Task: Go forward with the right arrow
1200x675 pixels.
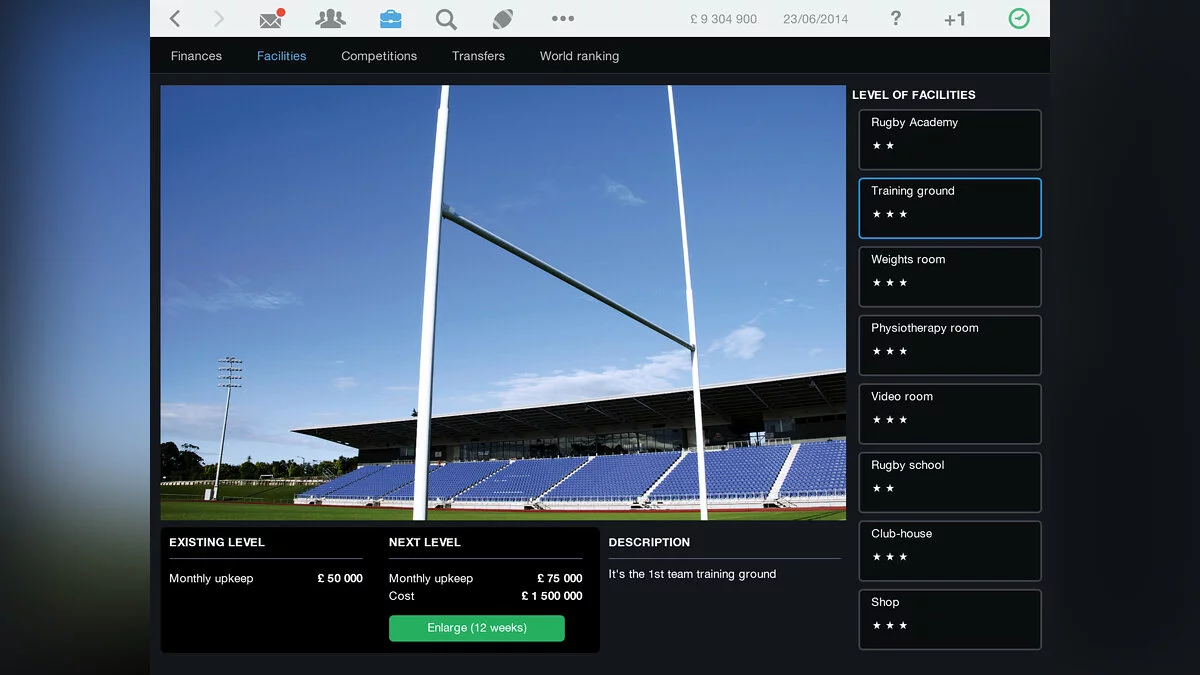Action: (x=219, y=18)
